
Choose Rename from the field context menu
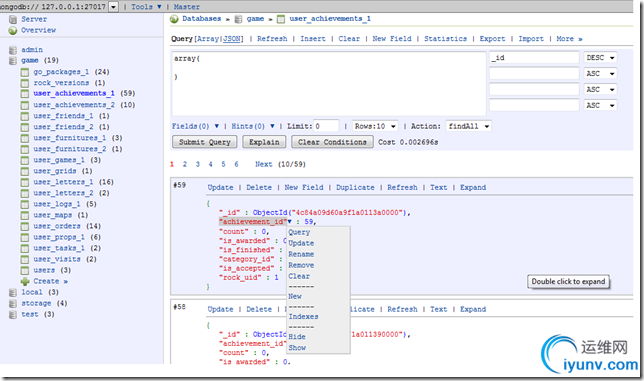click(301, 255)
